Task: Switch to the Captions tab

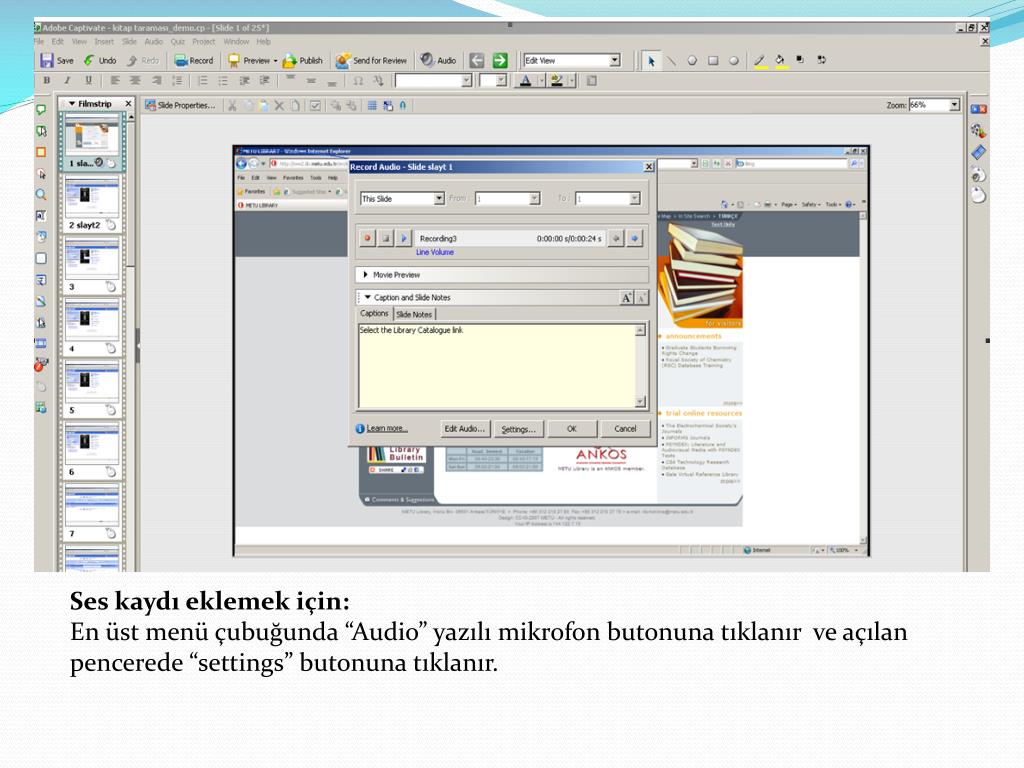Action: point(374,313)
